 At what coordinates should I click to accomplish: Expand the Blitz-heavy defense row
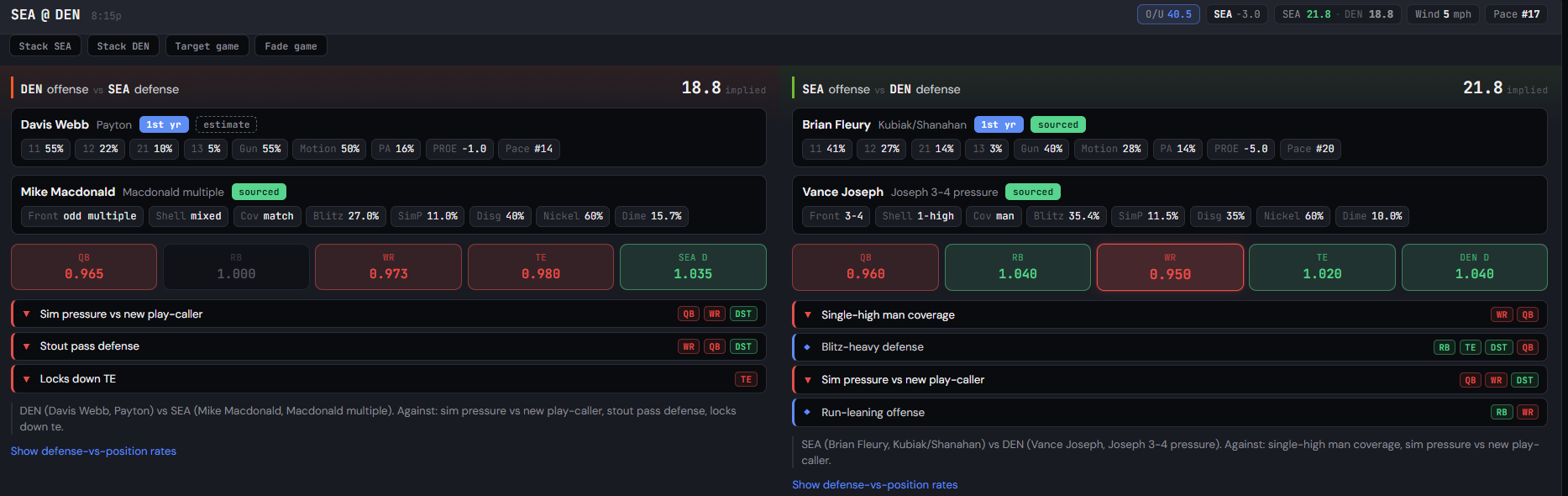click(1170, 347)
